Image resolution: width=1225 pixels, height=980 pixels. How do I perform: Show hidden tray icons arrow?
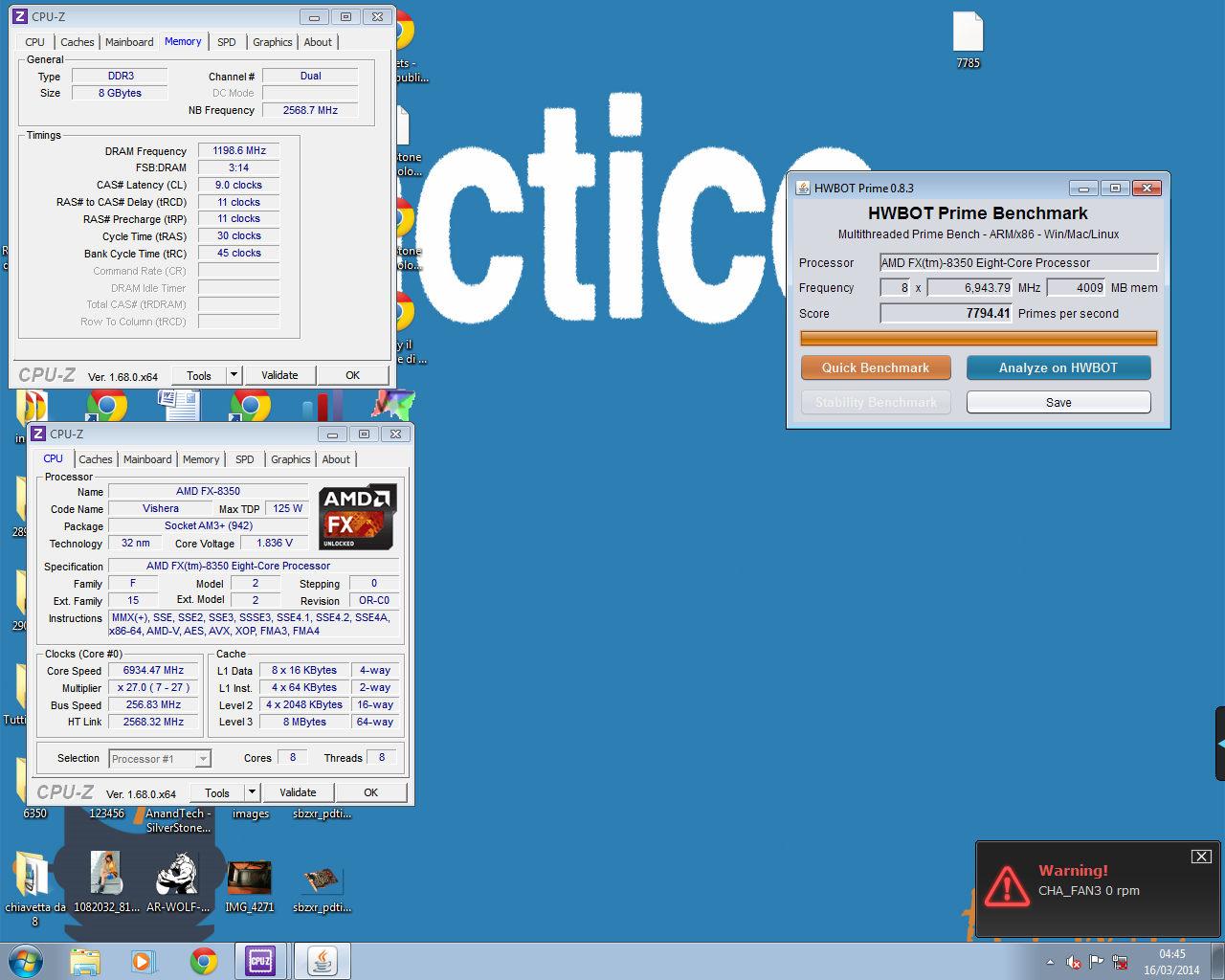pyautogui.click(x=1051, y=962)
